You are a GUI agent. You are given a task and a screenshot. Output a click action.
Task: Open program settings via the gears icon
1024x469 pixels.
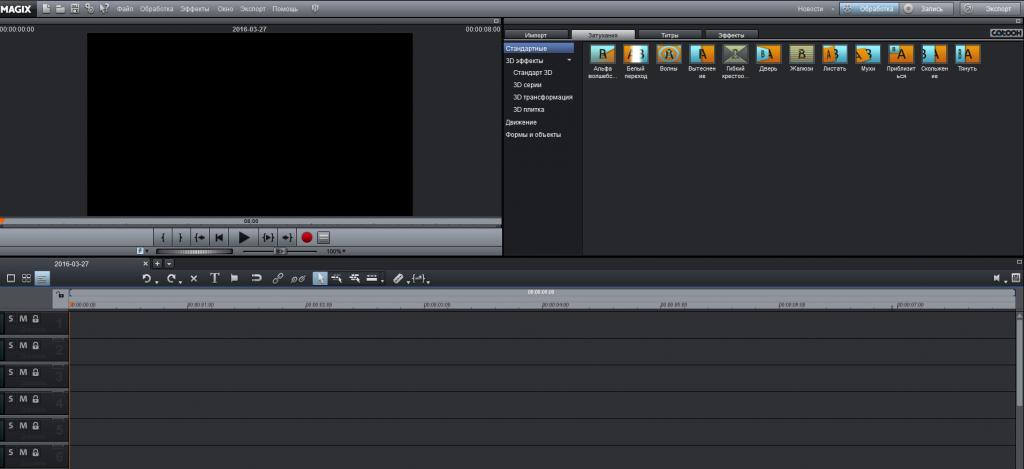point(89,8)
